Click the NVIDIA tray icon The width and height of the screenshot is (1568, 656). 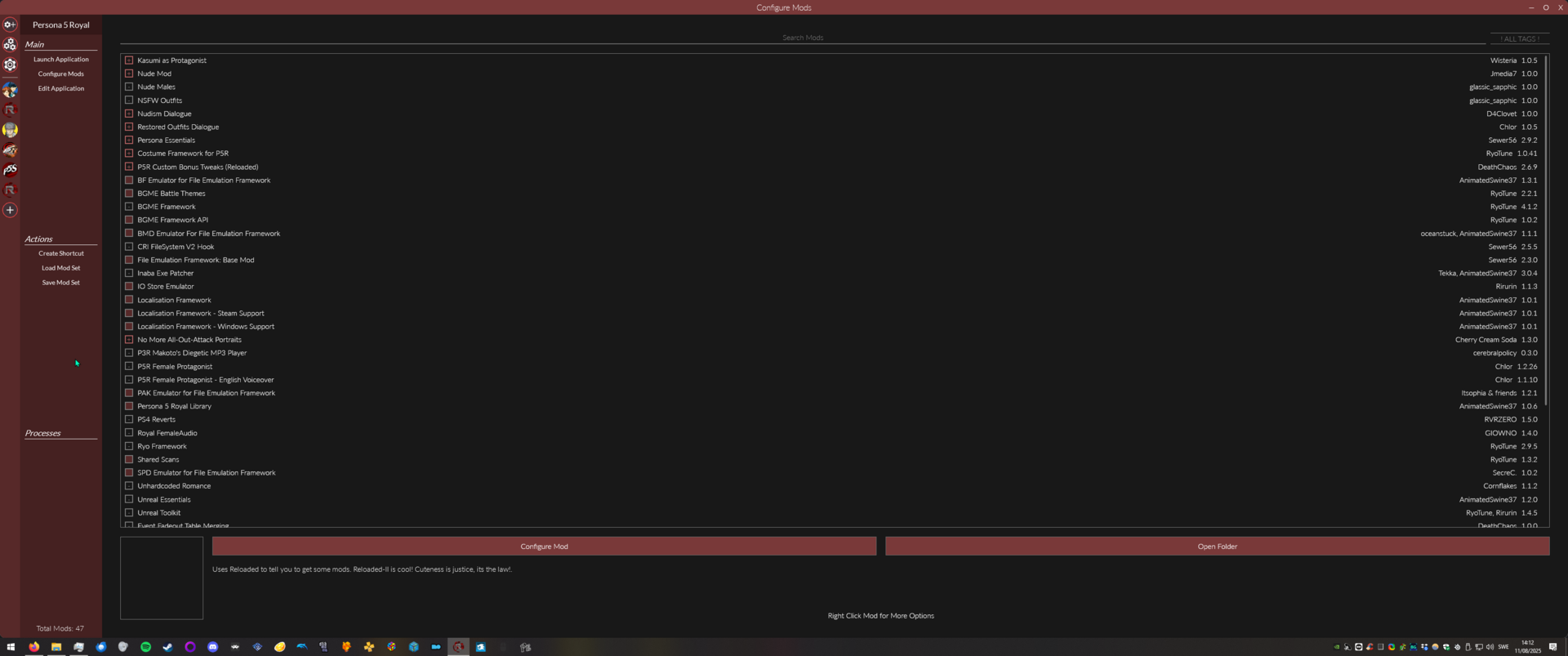tap(1337, 647)
